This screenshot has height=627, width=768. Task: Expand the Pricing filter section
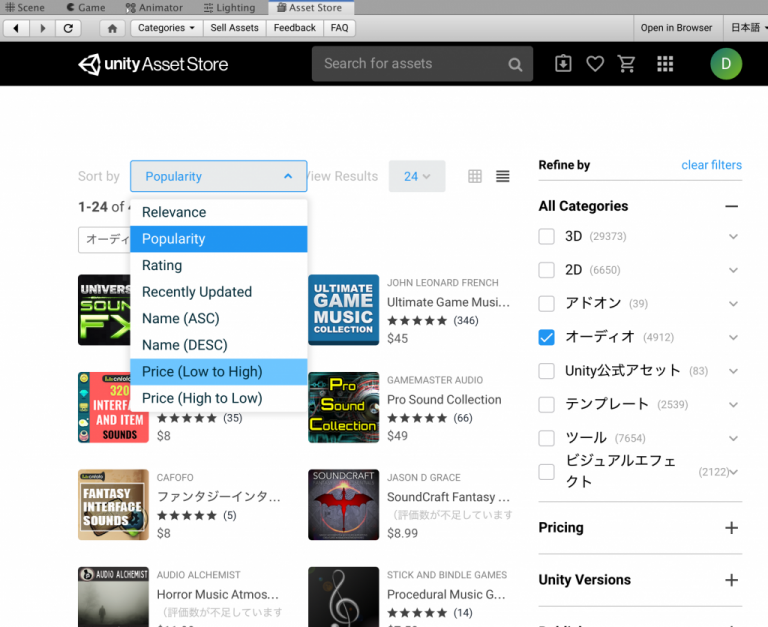731,528
